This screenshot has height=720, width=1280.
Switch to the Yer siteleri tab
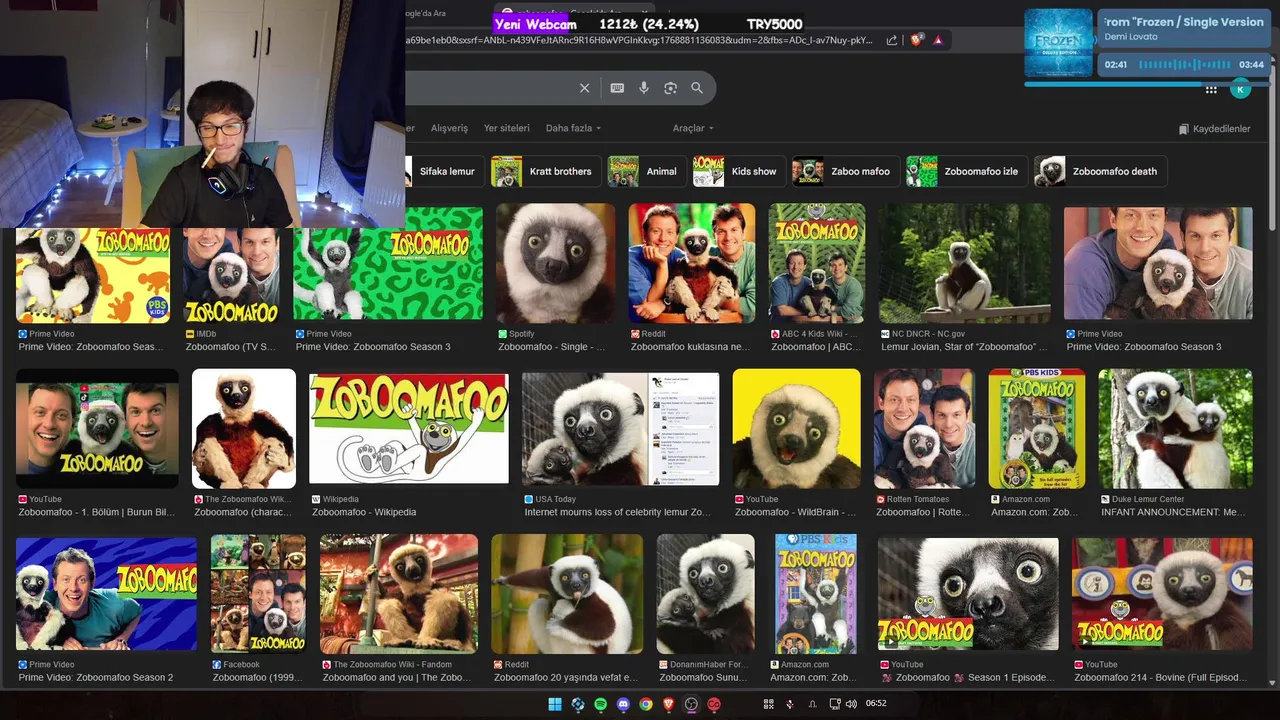point(507,128)
